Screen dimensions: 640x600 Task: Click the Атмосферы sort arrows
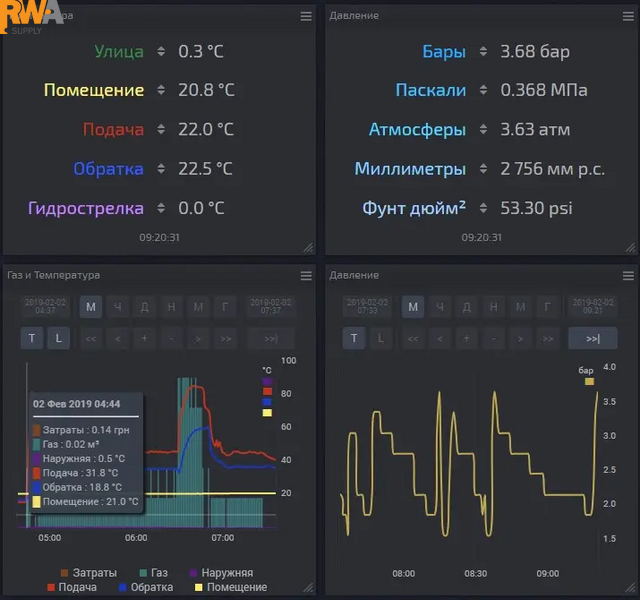(x=483, y=129)
